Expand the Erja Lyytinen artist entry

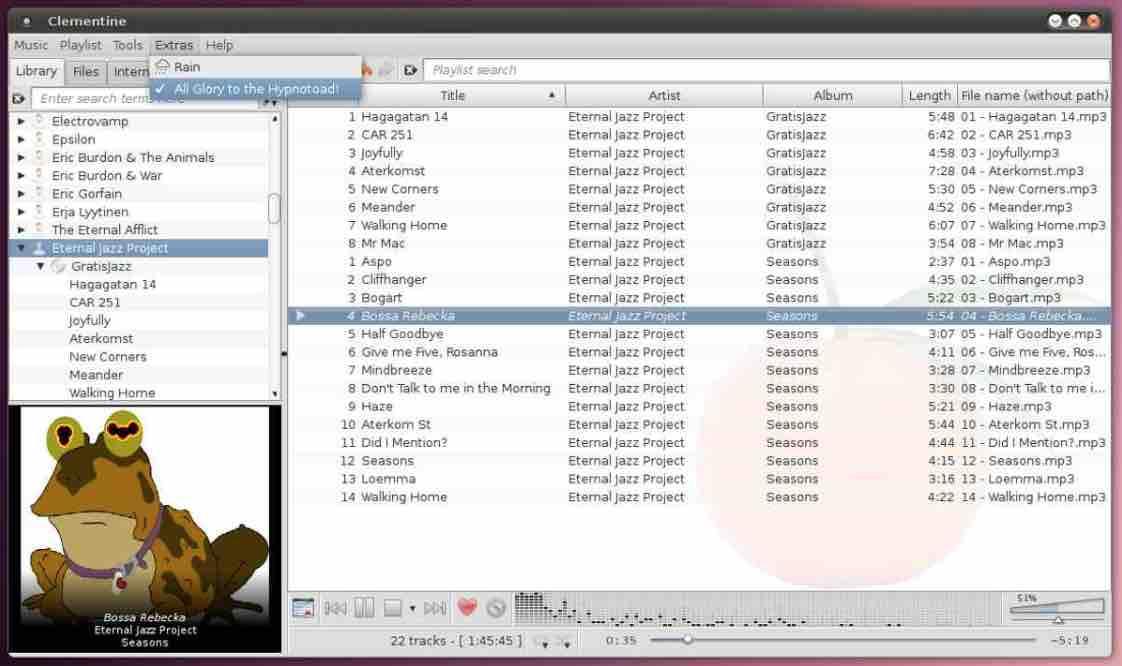tap(21, 211)
